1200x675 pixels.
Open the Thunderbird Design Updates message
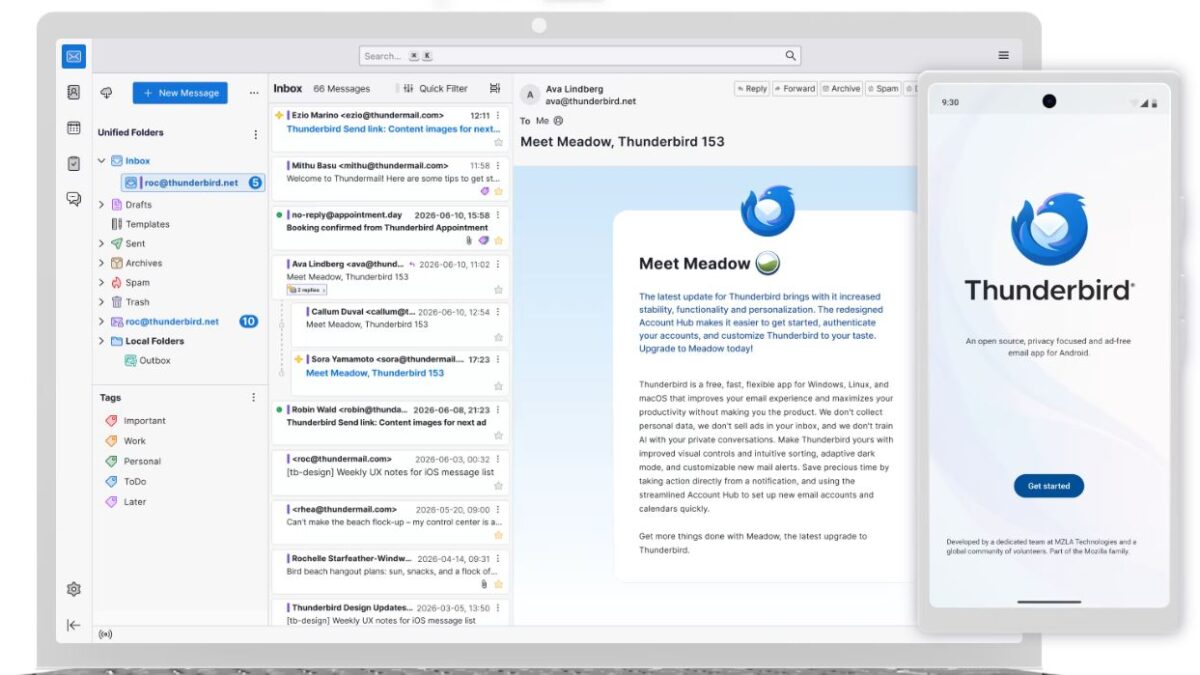(x=390, y=613)
